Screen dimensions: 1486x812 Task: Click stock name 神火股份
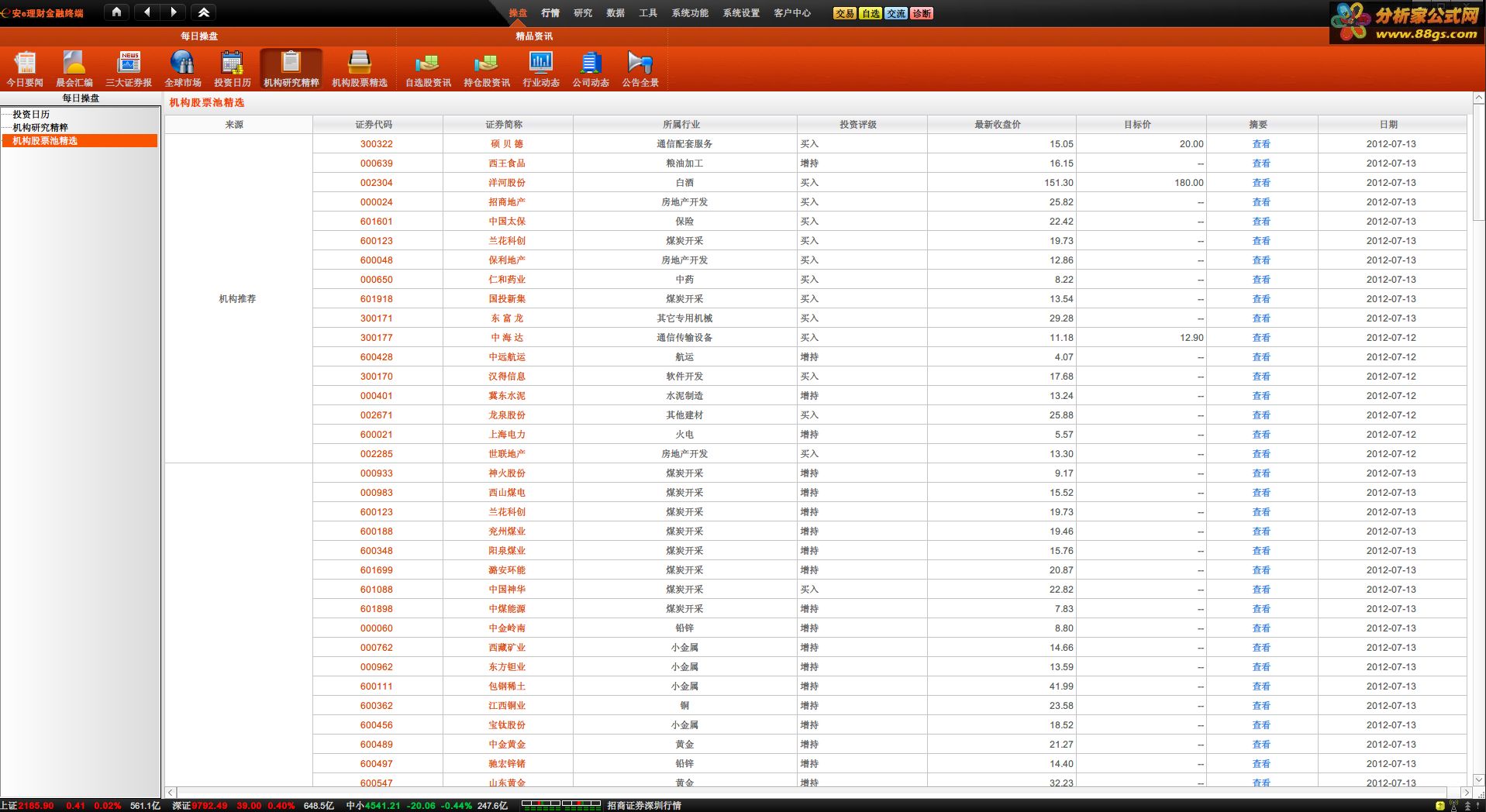(x=507, y=473)
